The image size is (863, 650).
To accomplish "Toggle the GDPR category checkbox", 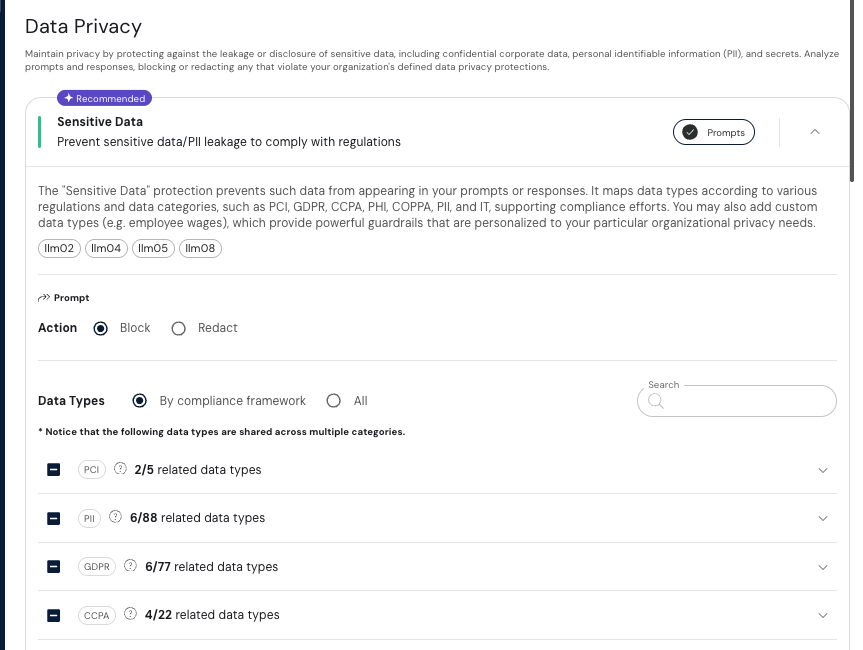I will 54,566.
